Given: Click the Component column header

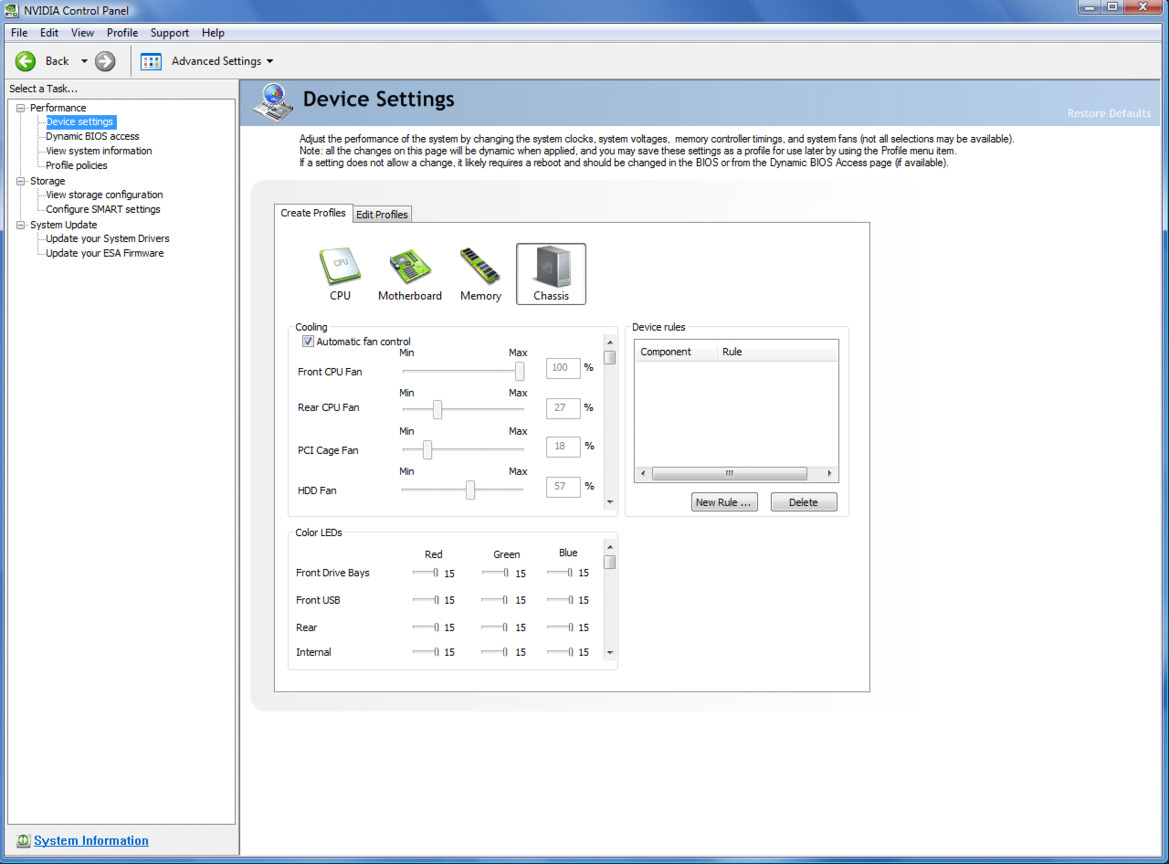Looking at the screenshot, I should (x=675, y=352).
